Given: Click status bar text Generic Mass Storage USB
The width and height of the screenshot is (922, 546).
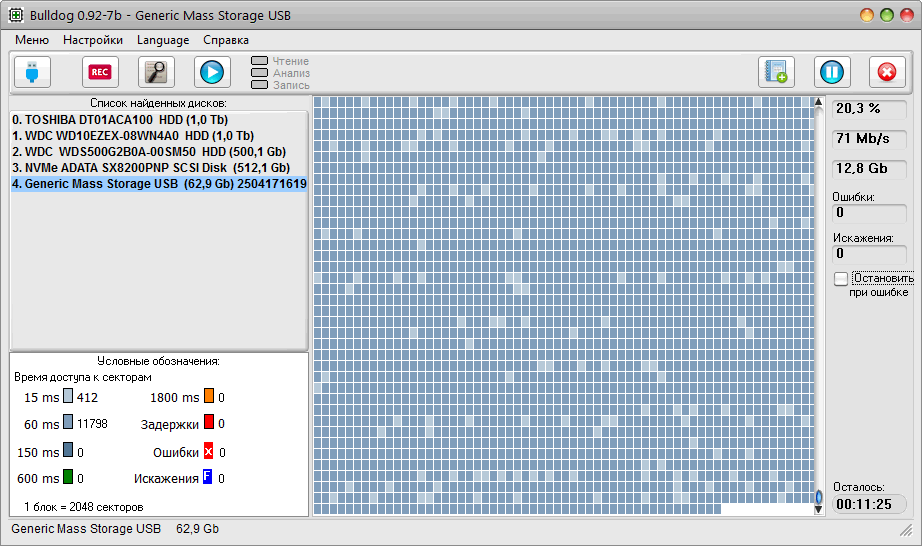Looking at the screenshot, I should coord(86,529).
